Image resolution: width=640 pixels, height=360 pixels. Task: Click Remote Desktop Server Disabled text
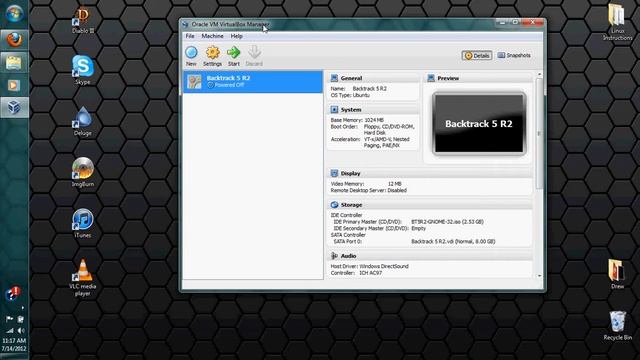(369, 190)
